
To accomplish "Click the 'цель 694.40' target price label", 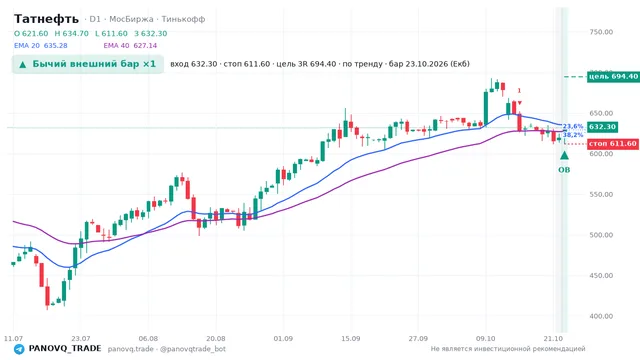I will 613,76.
